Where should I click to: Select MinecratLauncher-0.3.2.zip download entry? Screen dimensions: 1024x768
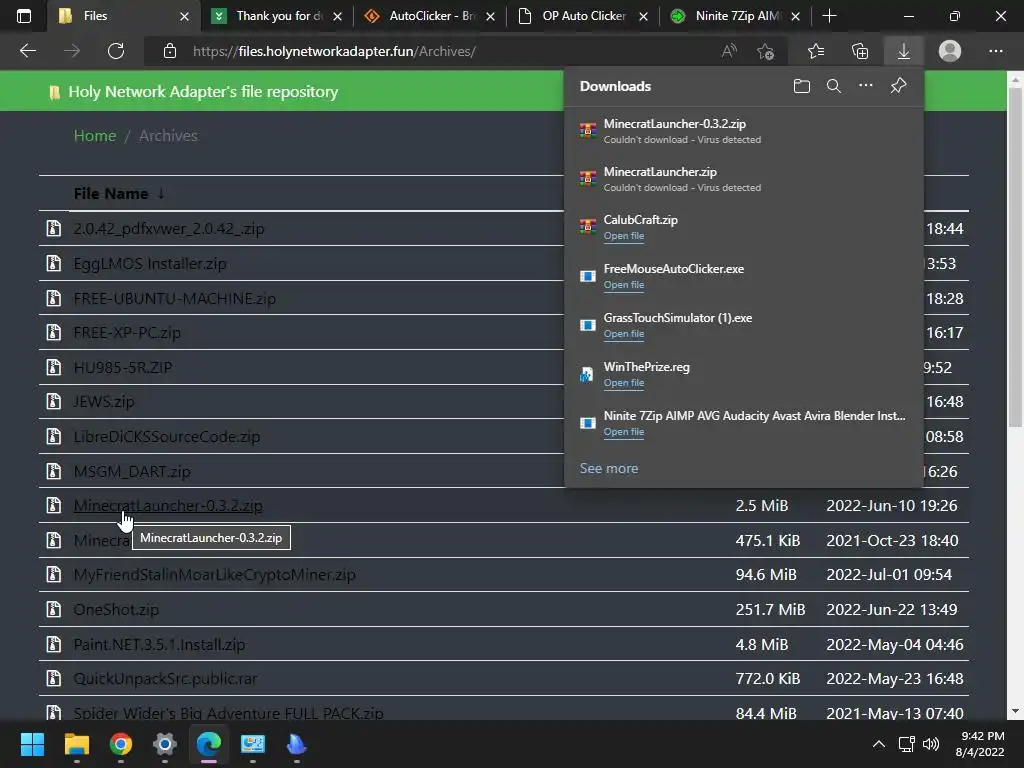(x=744, y=131)
